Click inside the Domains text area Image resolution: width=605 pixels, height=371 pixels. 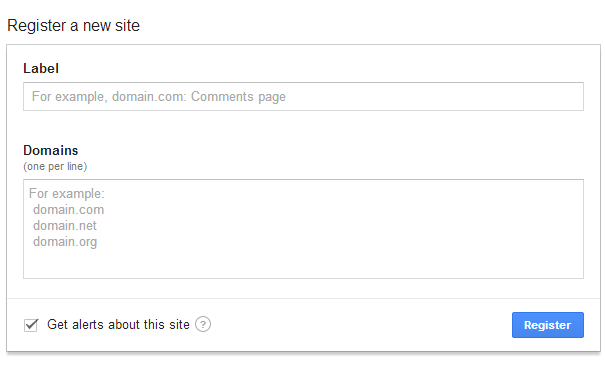[303, 229]
